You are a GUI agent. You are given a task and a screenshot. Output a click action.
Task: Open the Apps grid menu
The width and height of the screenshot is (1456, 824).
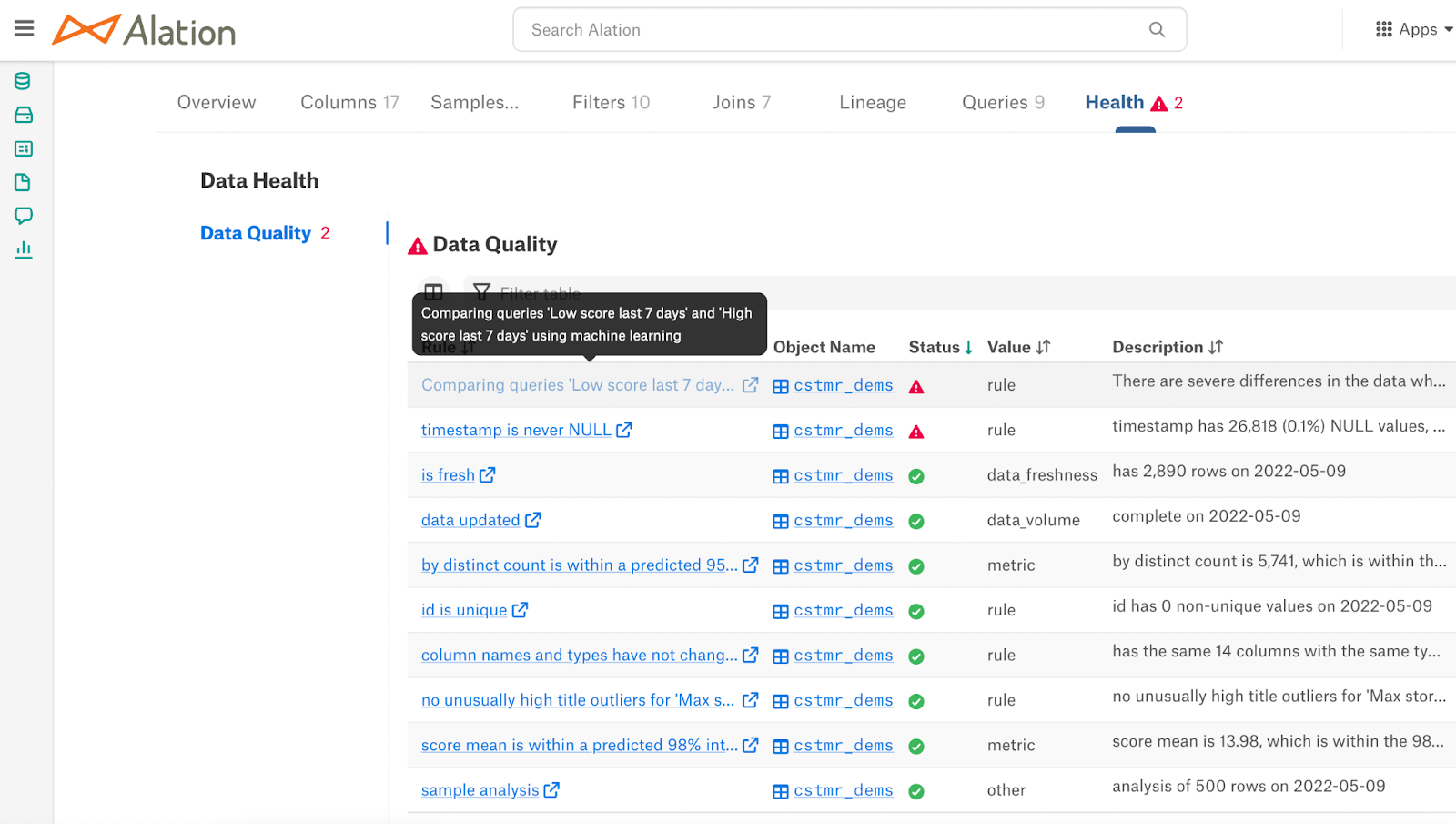point(1413,29)
